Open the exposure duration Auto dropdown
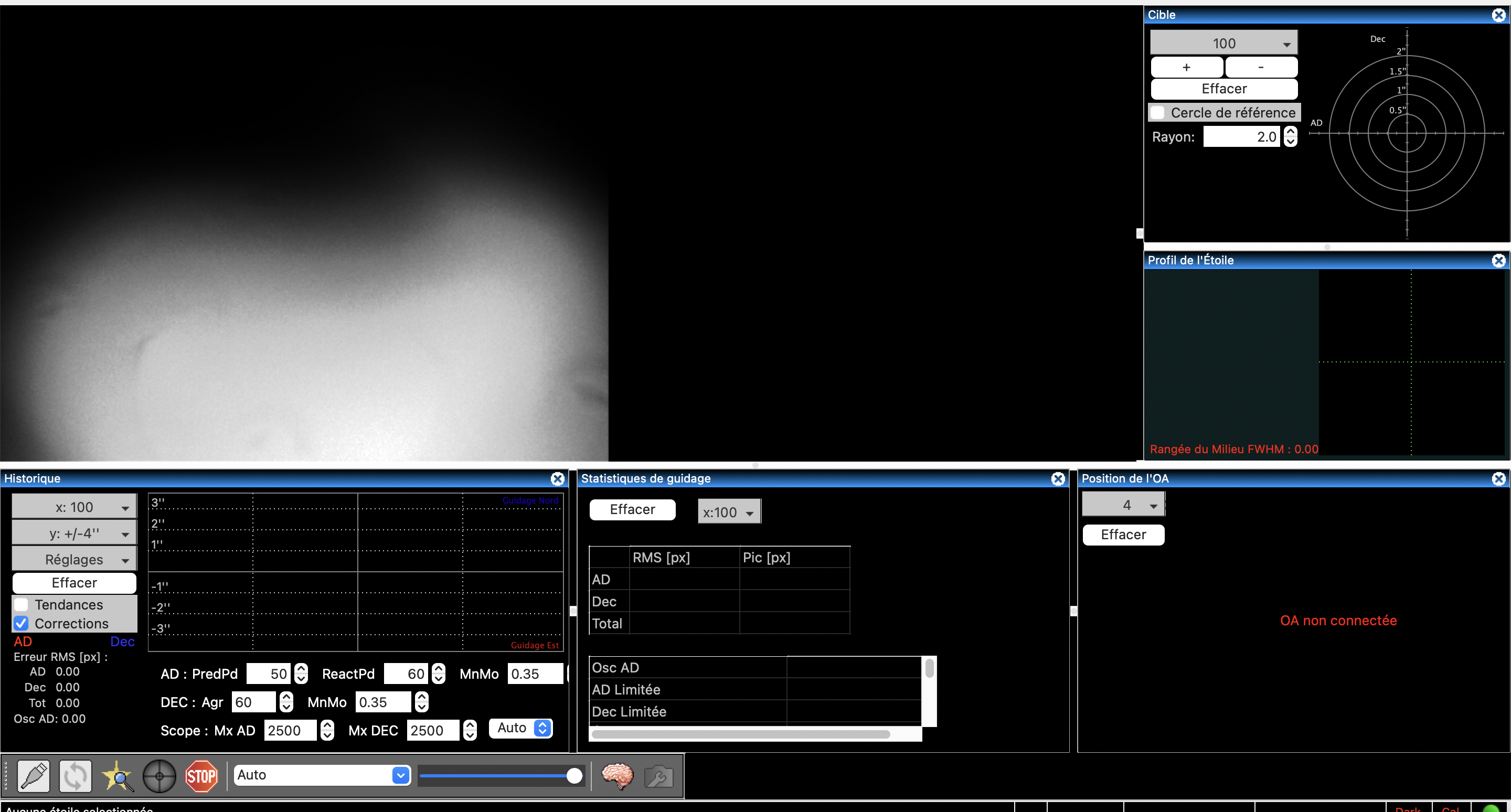Viewport: 1511px width, 812px height. [x=322, y=775]
